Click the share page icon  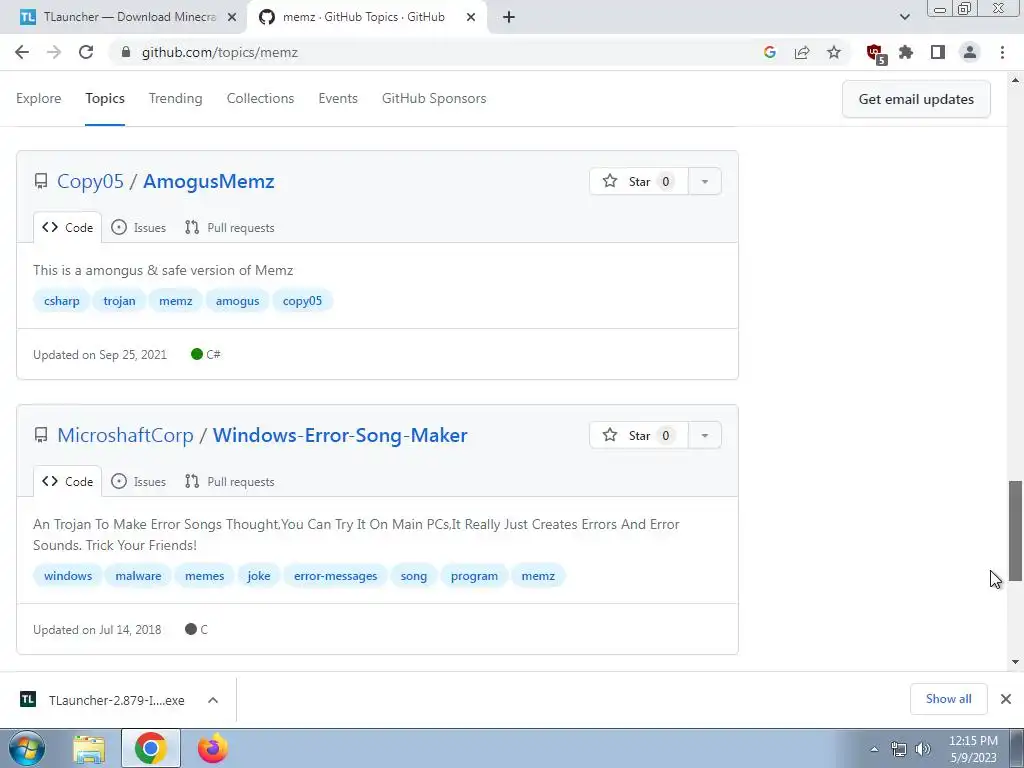802,52
